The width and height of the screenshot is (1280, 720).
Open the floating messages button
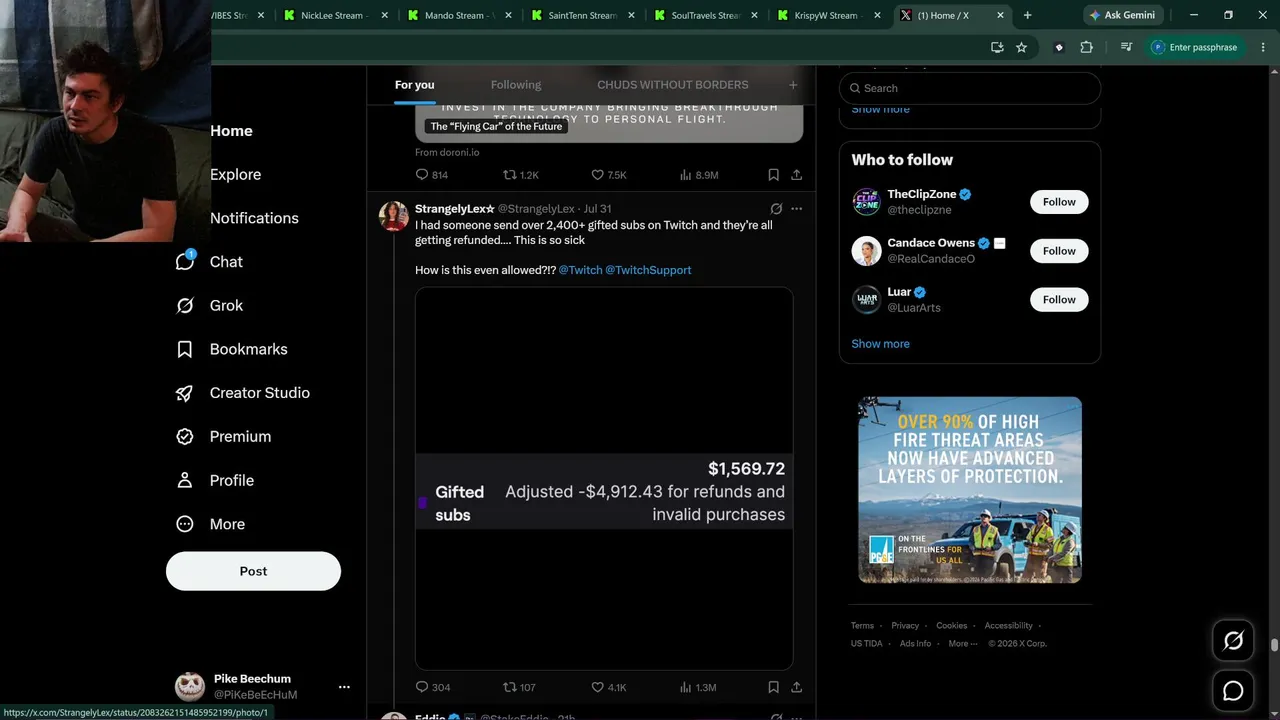coord(1233,691)
